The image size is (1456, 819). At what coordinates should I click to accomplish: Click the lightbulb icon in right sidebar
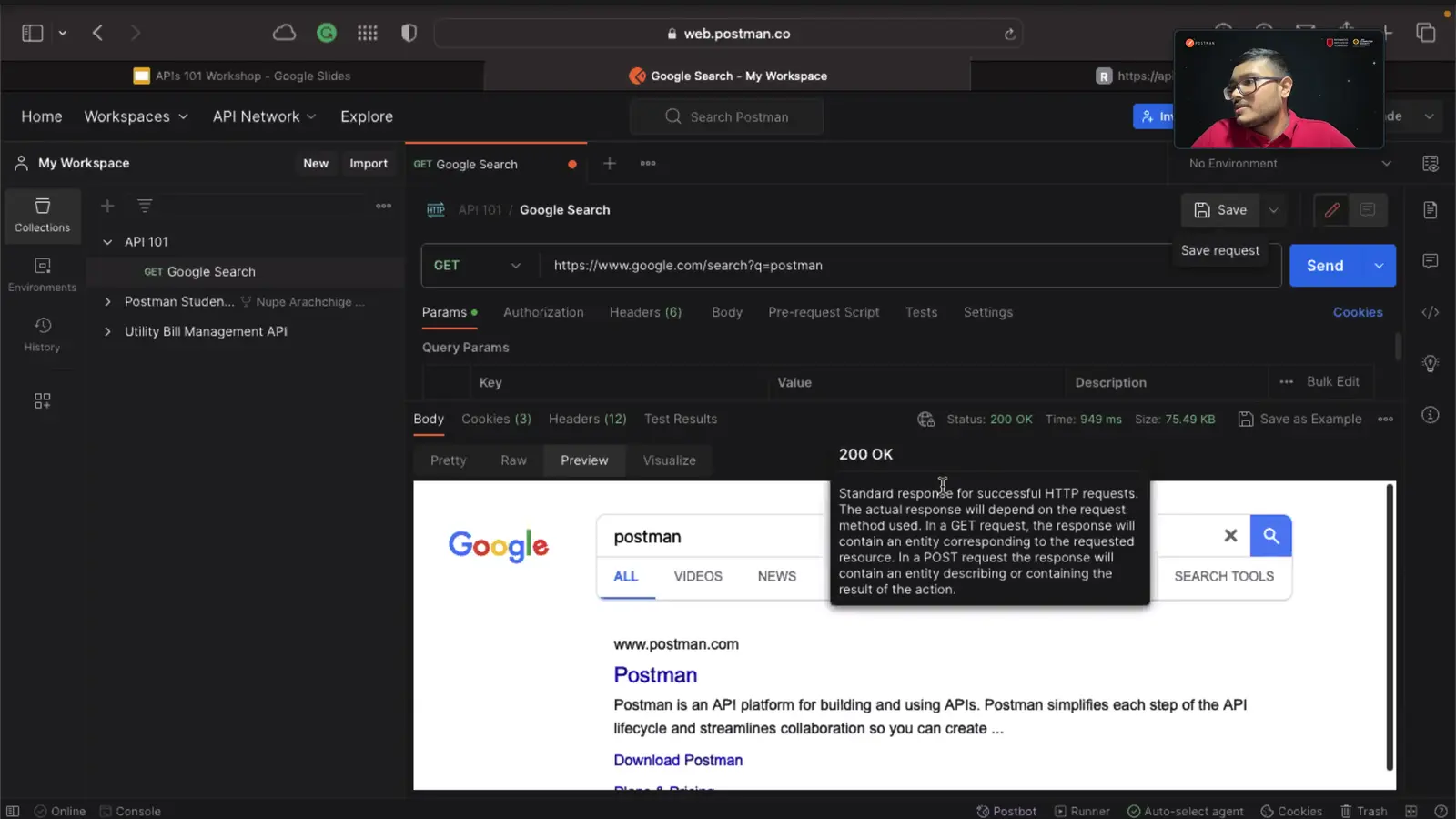click(1431, 364)
